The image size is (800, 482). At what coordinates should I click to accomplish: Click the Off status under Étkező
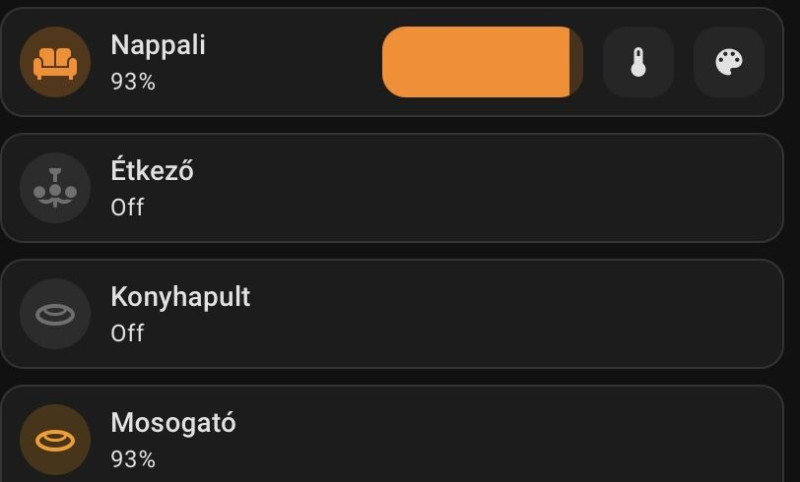pyautogui.click(x=127, y=208)
